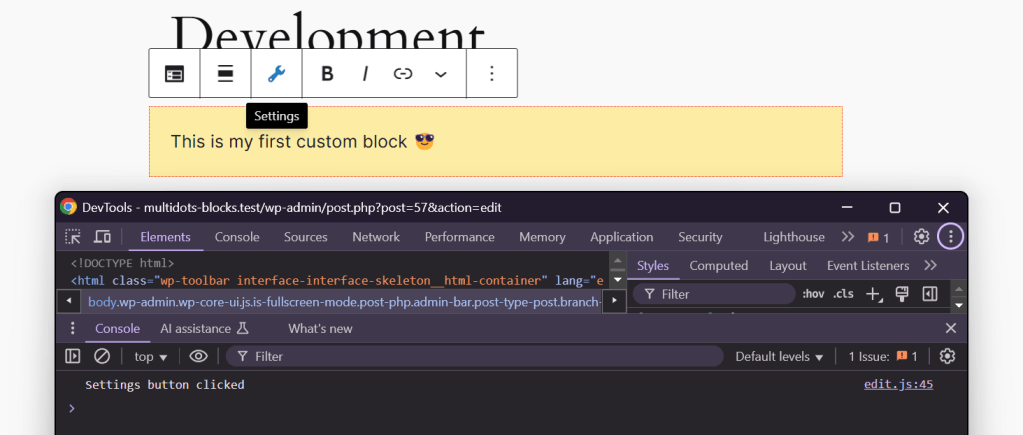Open the top JavaScript context dropdown
This screenshot has width=1023, height=435.
point(151,357)
